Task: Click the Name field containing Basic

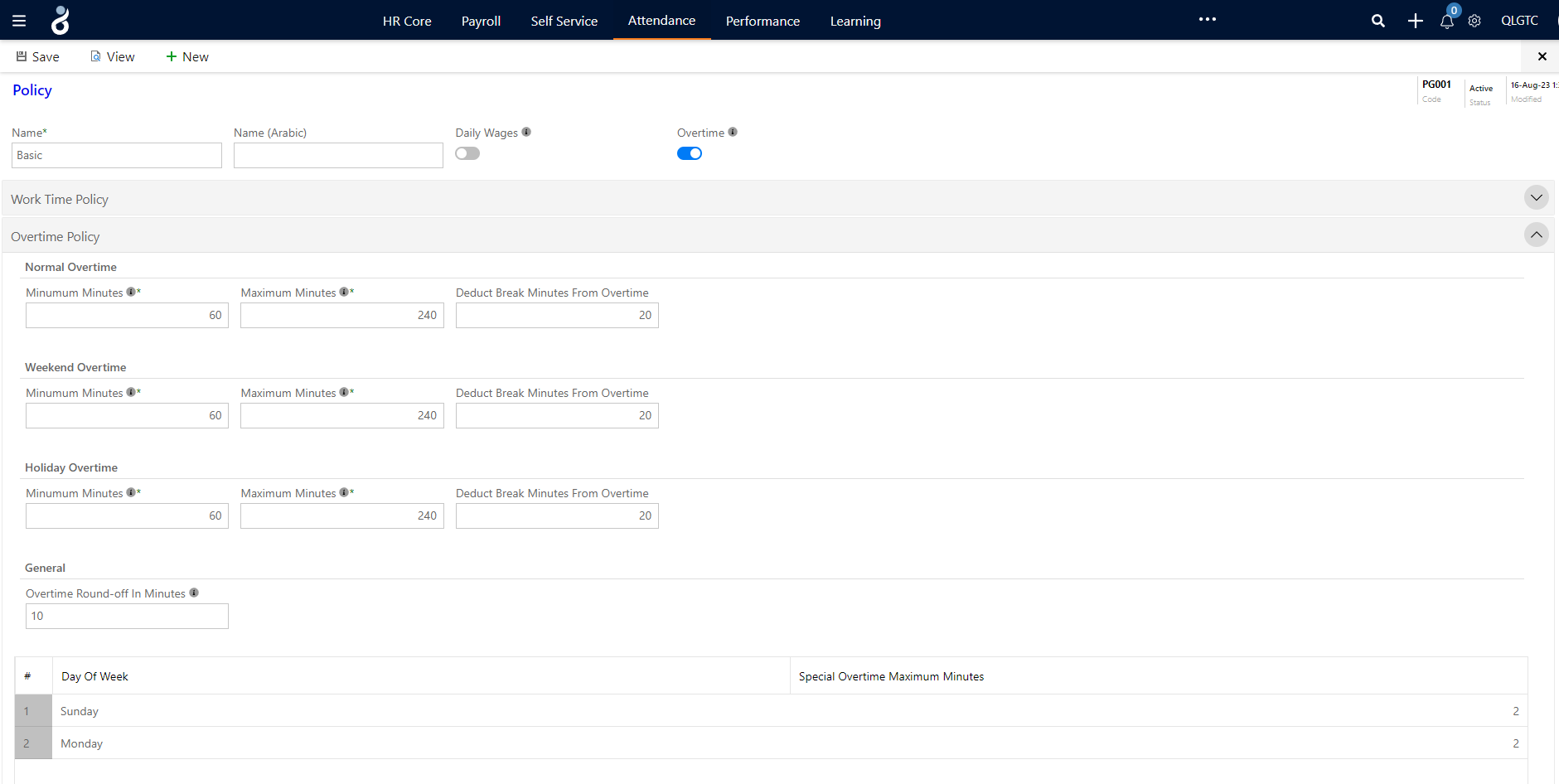Action: 116,155
